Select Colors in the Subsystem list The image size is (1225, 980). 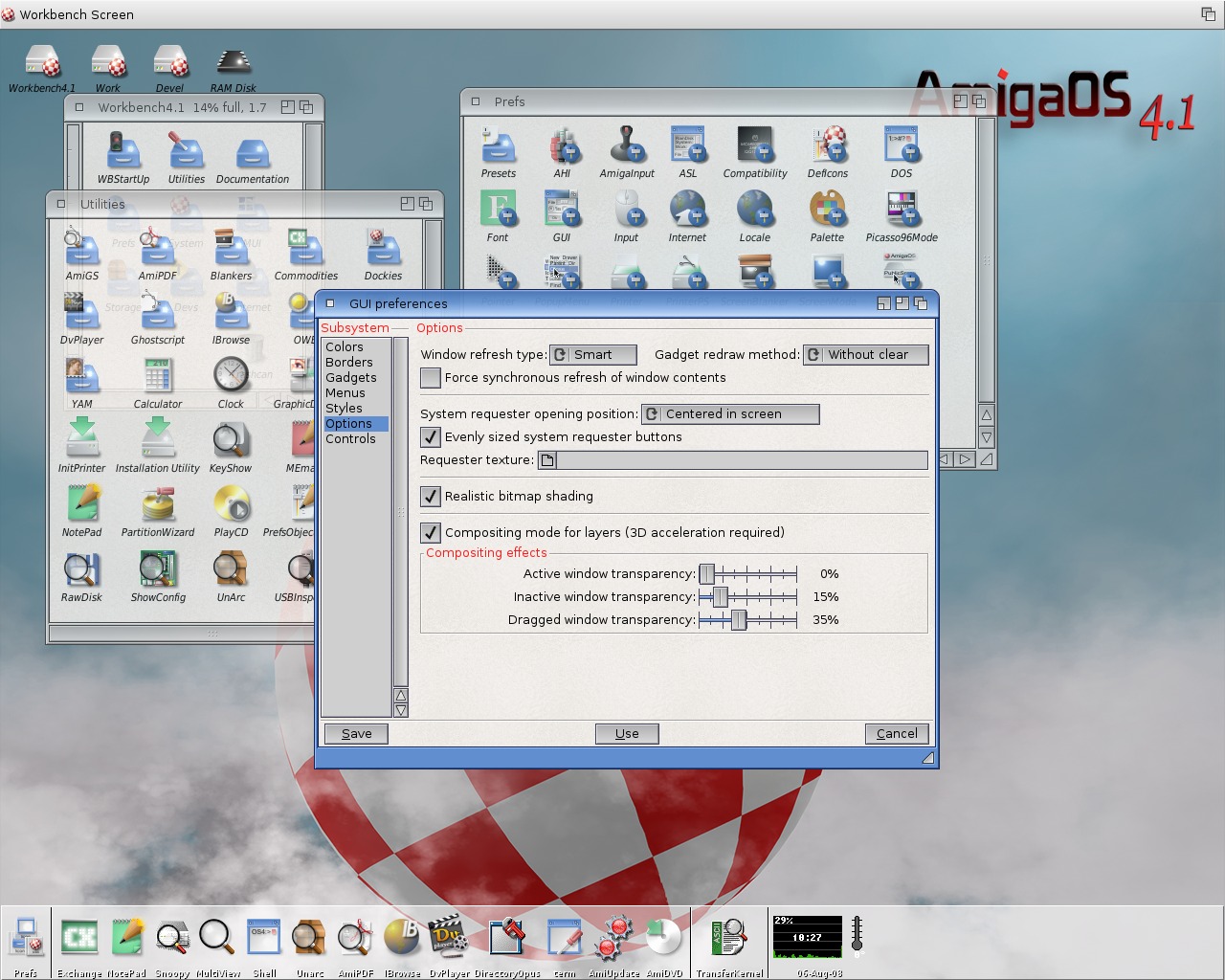coord(345,347)
